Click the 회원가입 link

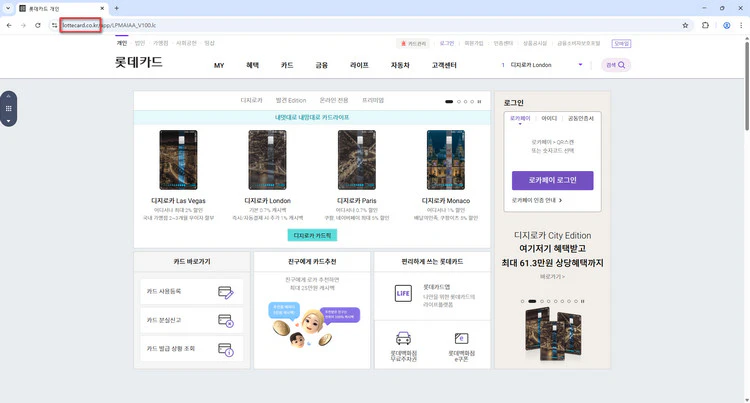click(x=474, y=43)
